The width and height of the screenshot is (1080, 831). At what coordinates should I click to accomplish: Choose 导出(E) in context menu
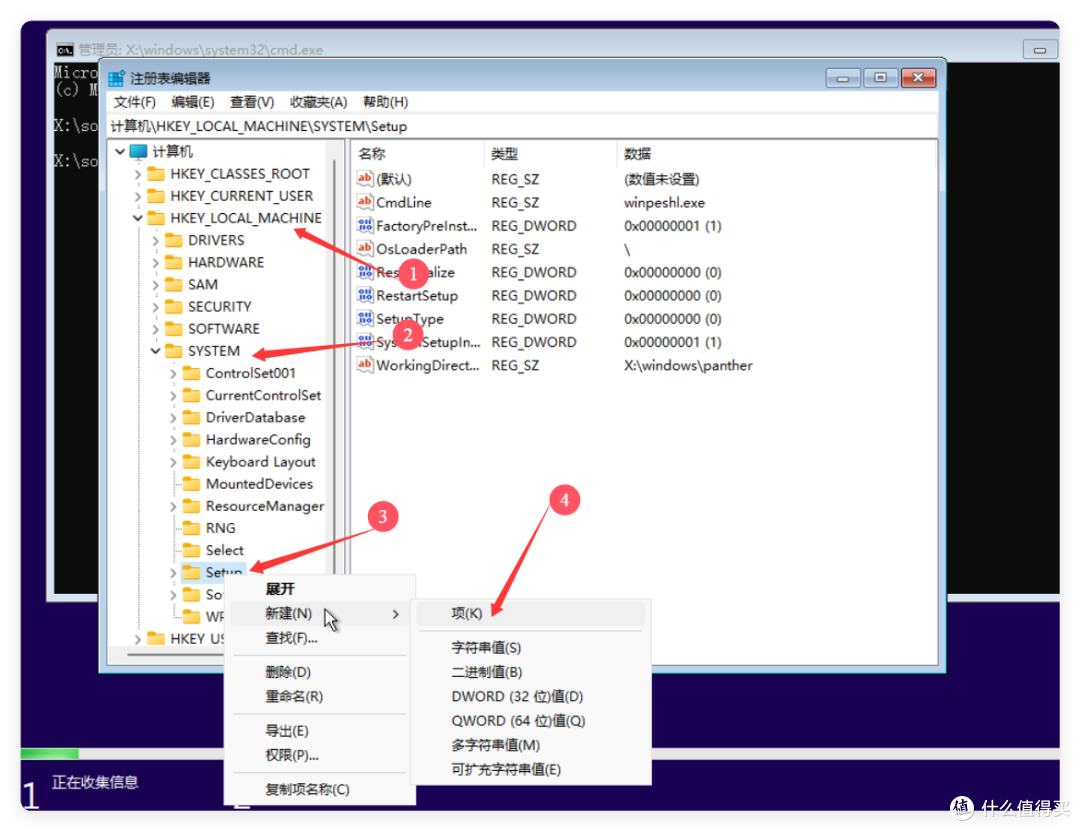click(320, 730)
